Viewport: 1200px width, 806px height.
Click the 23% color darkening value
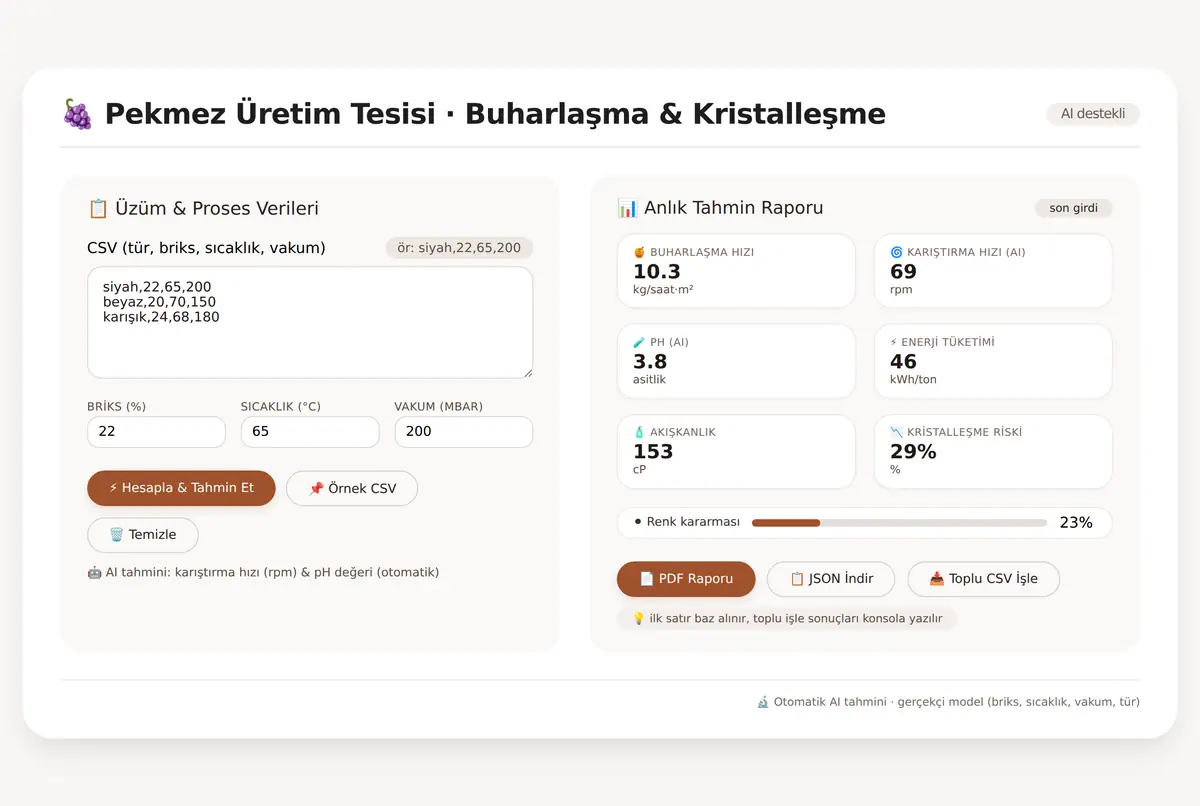coord(1076,523)
